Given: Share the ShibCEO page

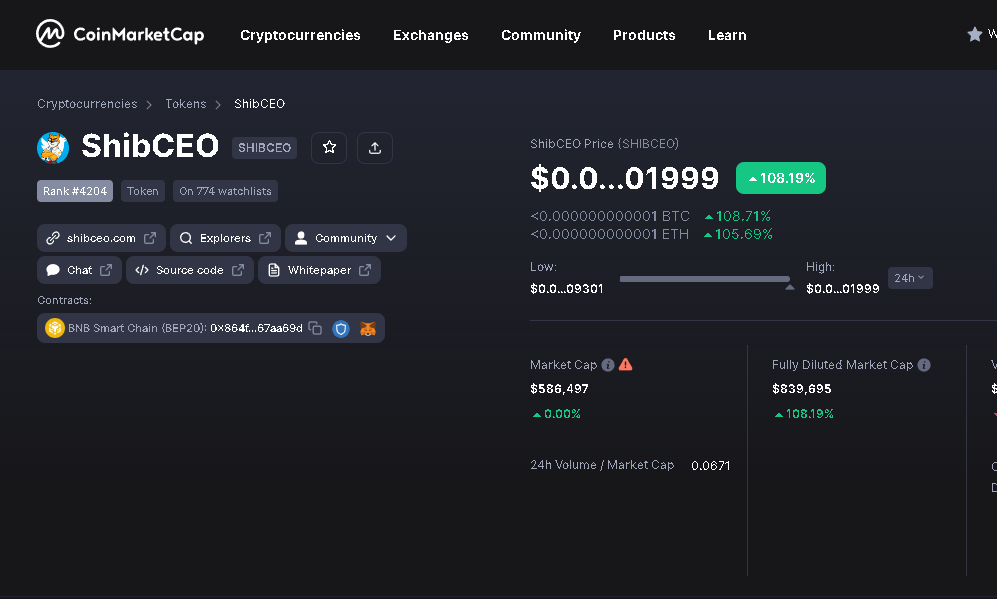Looking at the screenshot, I should click(x=375, y=147).
